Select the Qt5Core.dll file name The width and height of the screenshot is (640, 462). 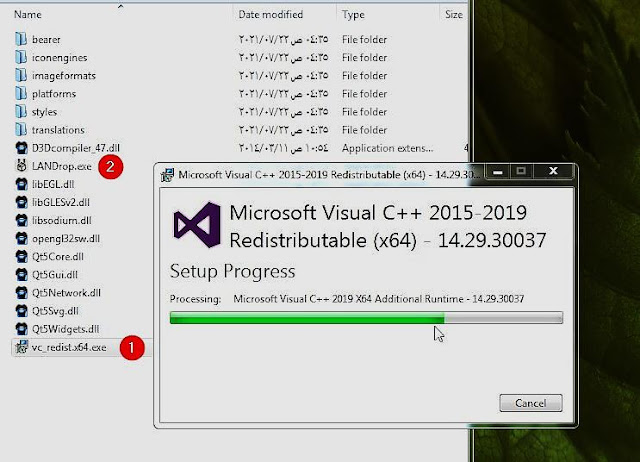point(58,257)
